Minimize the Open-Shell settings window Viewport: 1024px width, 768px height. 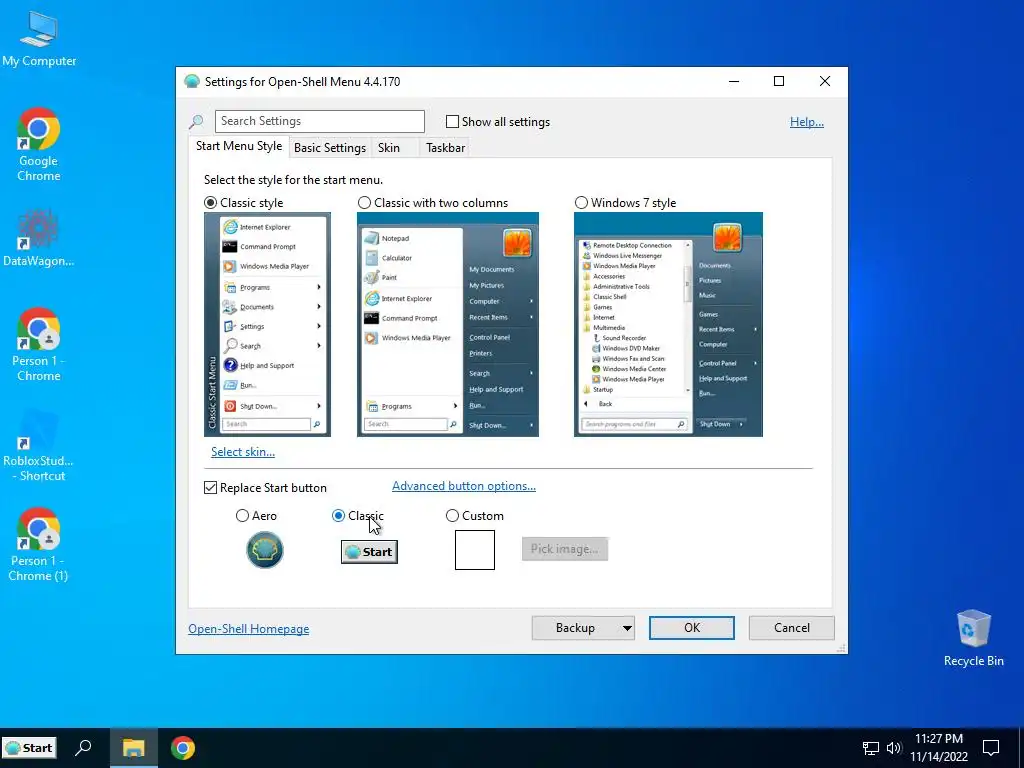tap(734, 81)
